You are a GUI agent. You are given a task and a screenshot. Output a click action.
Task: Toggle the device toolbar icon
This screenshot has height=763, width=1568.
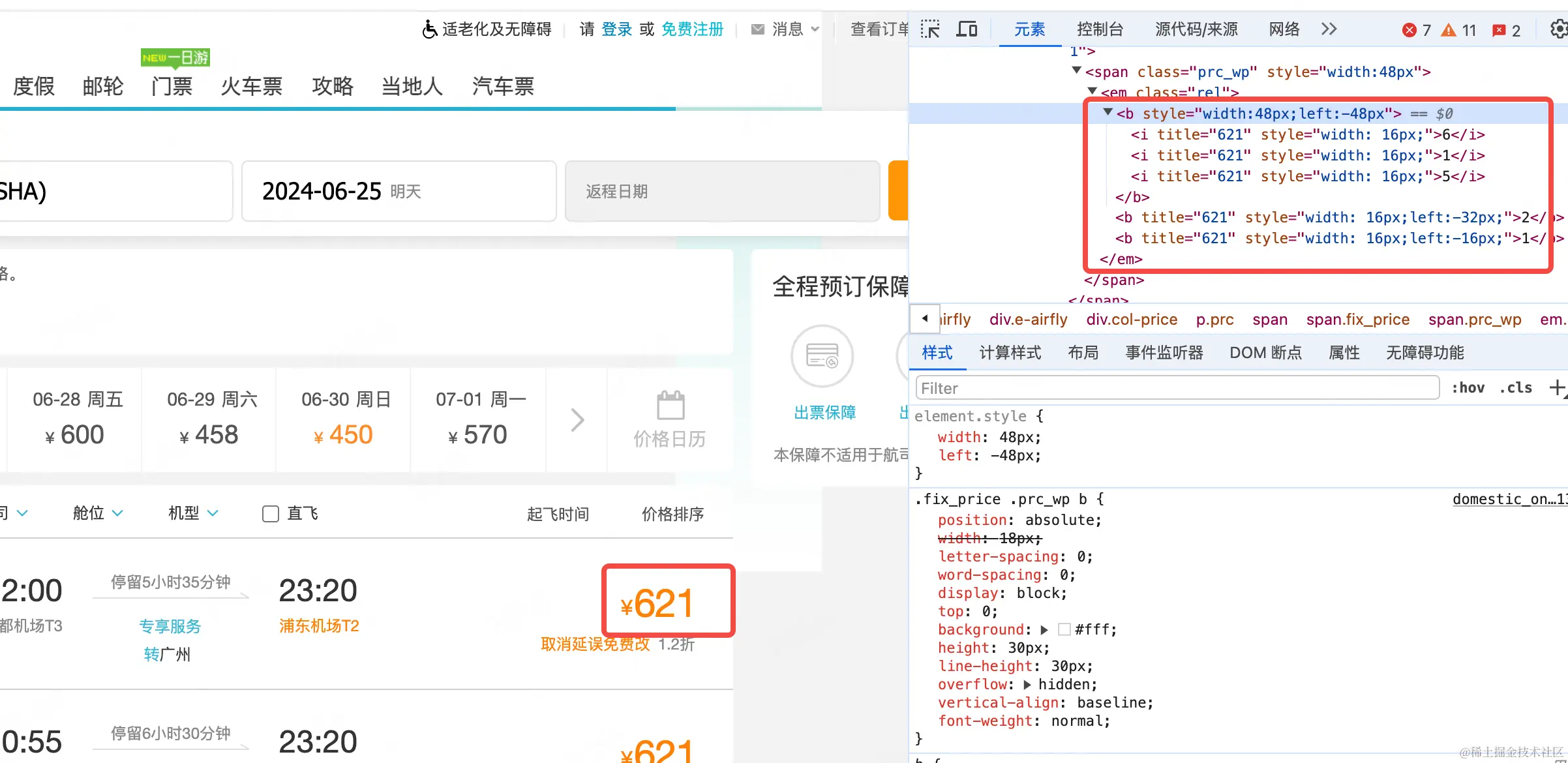[967, 29]
